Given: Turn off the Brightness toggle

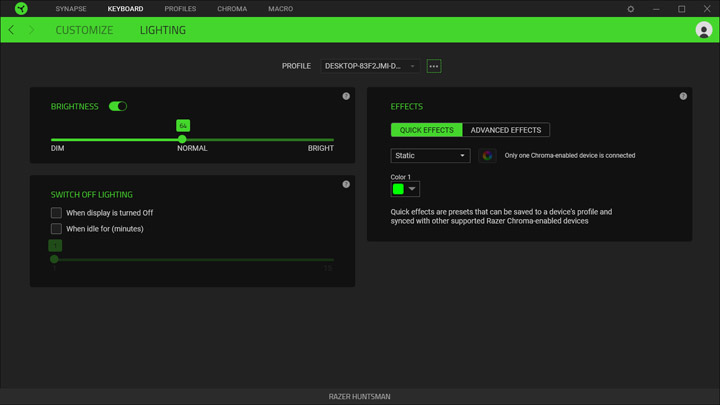Looking at the screenshot, I should click(x=118, y=106).
